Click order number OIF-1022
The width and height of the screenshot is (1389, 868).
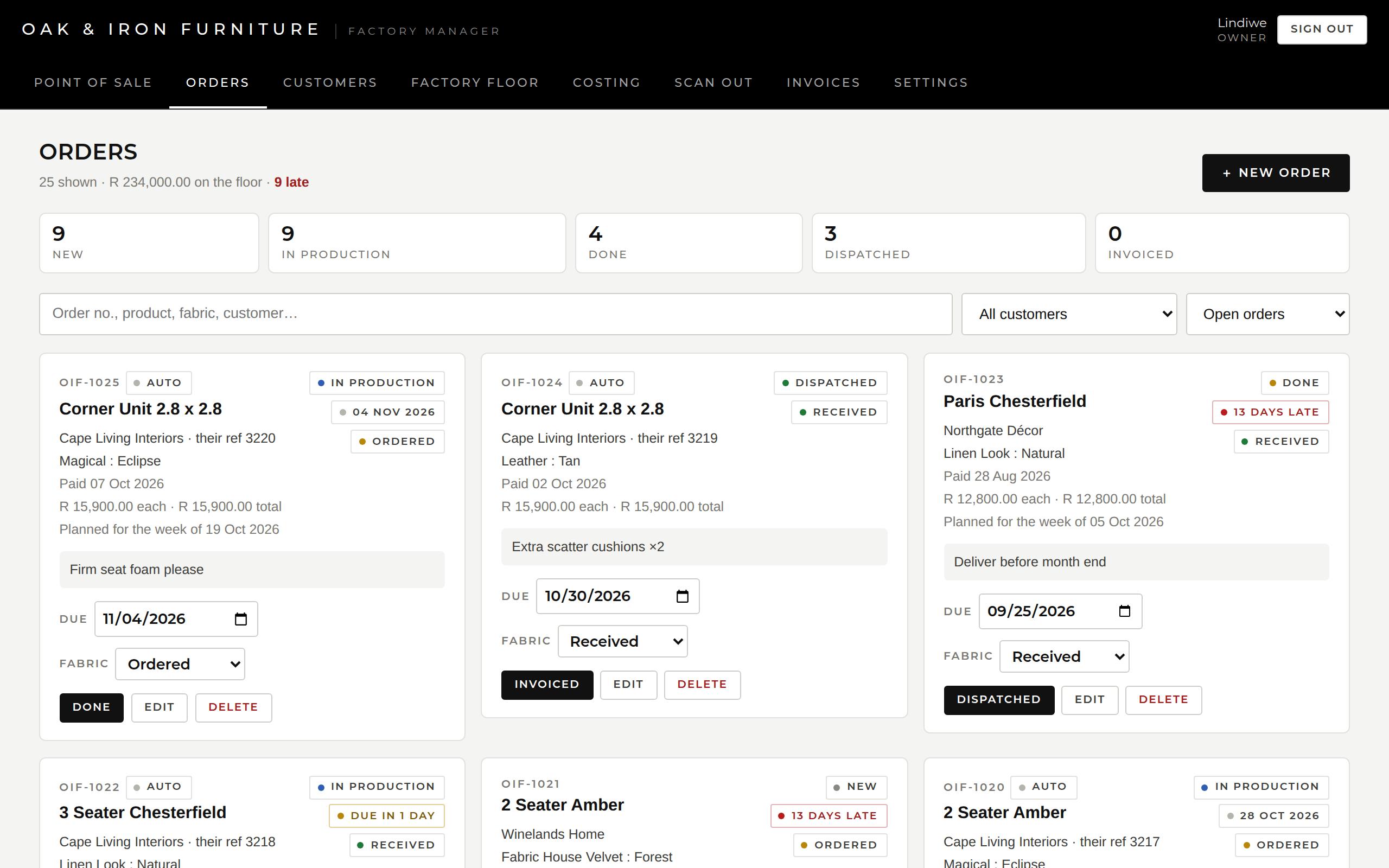click(90, 787)
